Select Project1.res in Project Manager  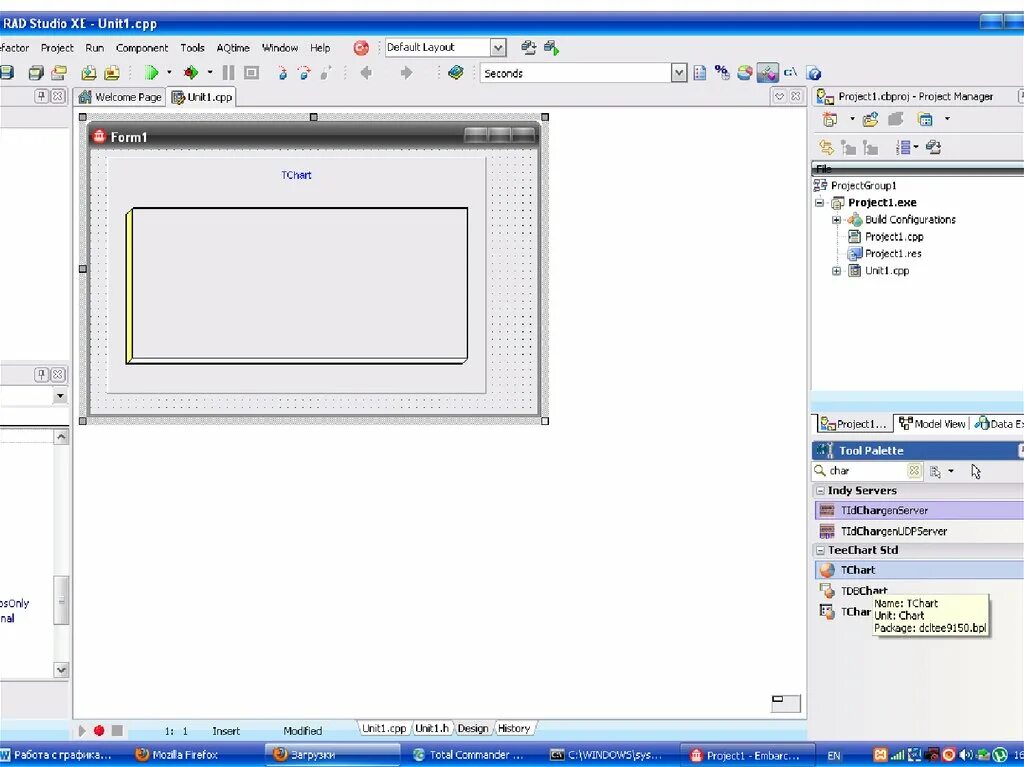pos(893,253)
